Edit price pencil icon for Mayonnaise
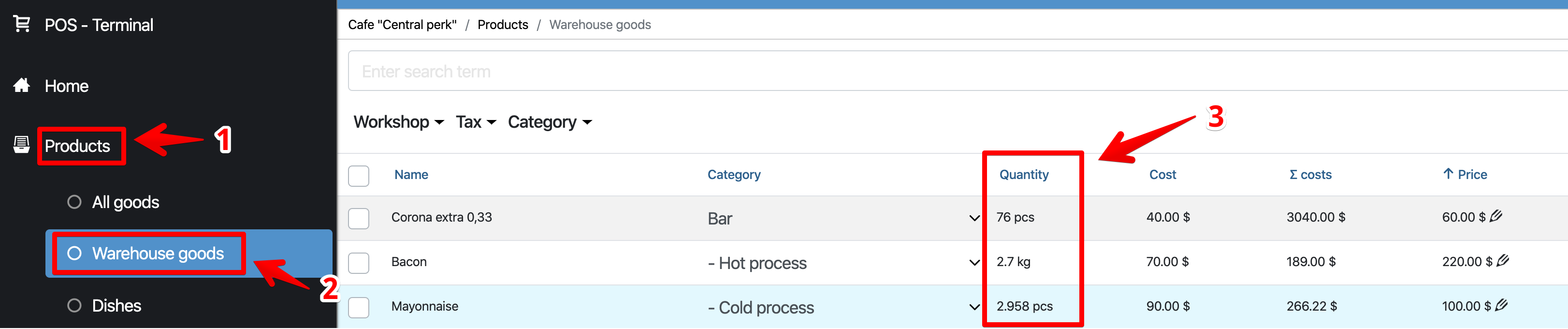Image resolution: width=1568 pixels, height=329 pixels. coord(1501,305)
